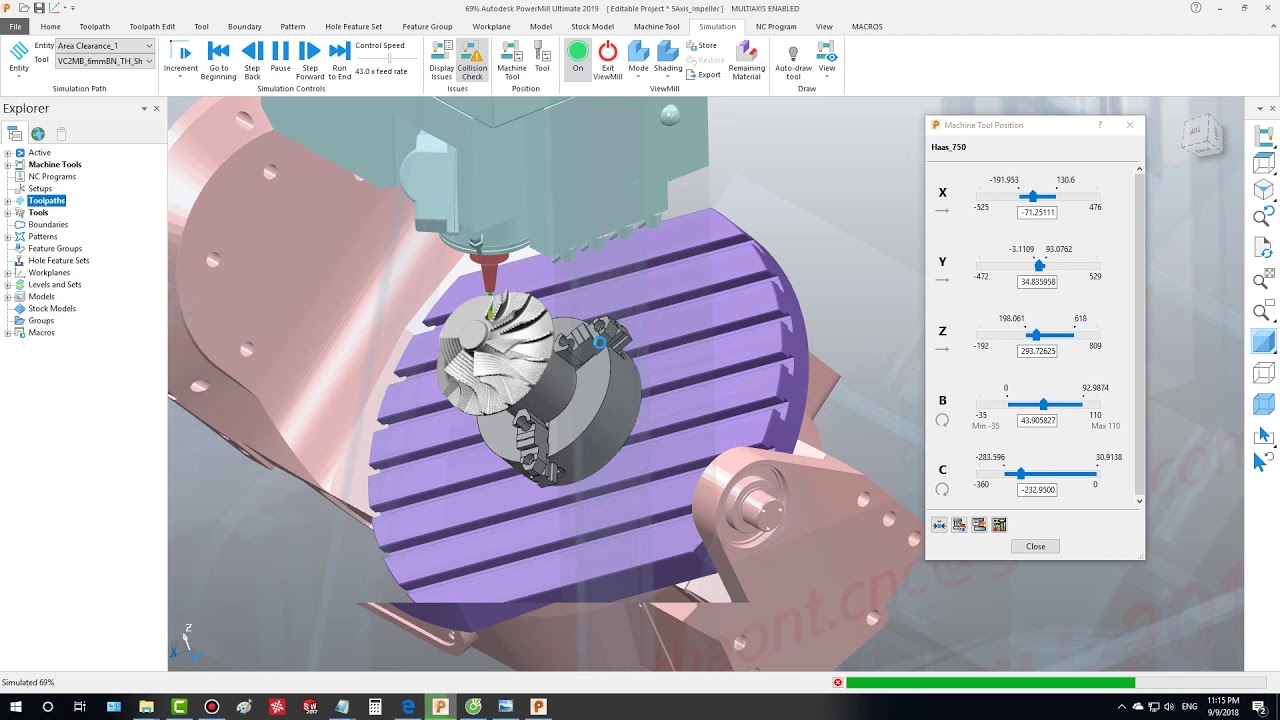Image resolution: width=1280 pixels, height=720 pixels.
Task: Click Export in the ViewMill group
Action: (x=704, y=75)
